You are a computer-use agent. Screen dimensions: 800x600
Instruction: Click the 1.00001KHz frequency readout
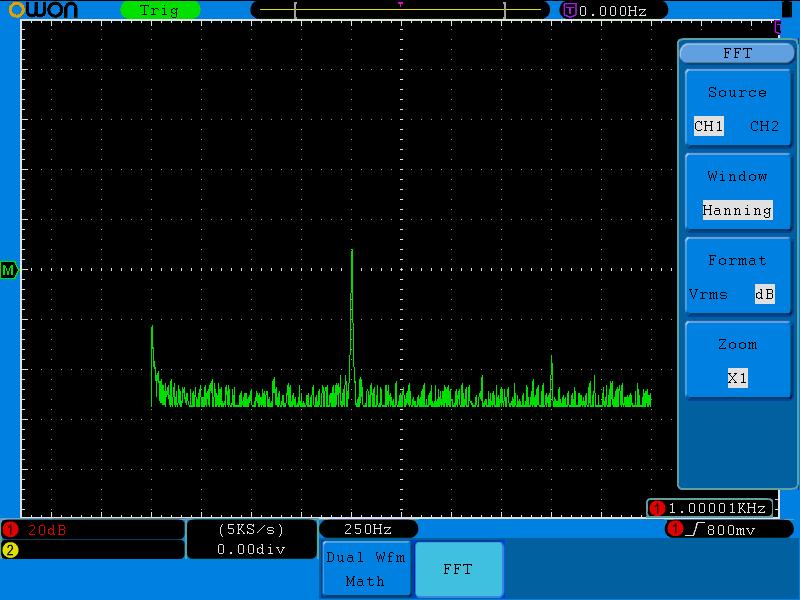(717, 508)
